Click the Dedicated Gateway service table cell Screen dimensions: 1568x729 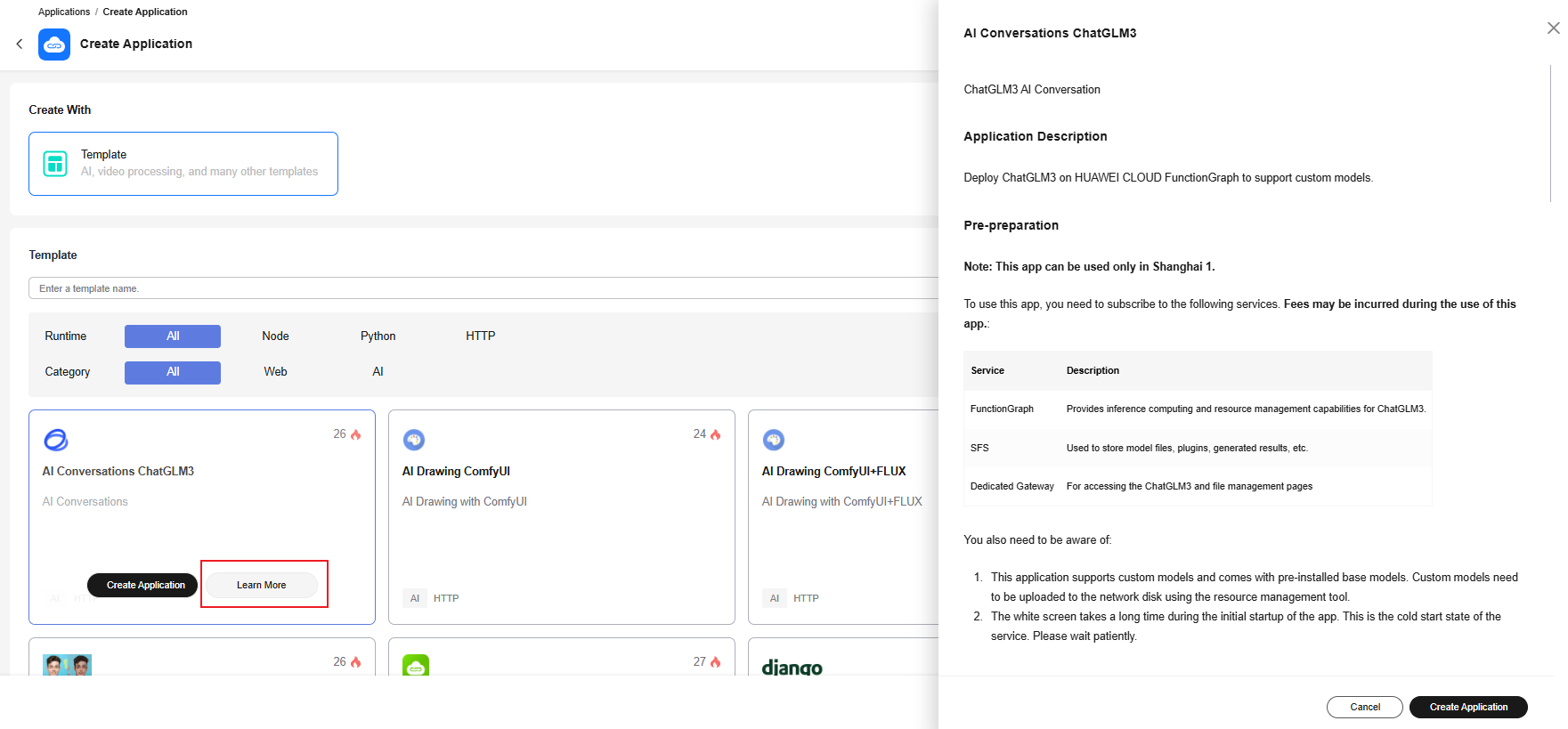pyautogui.click(x=1011, y=487)
